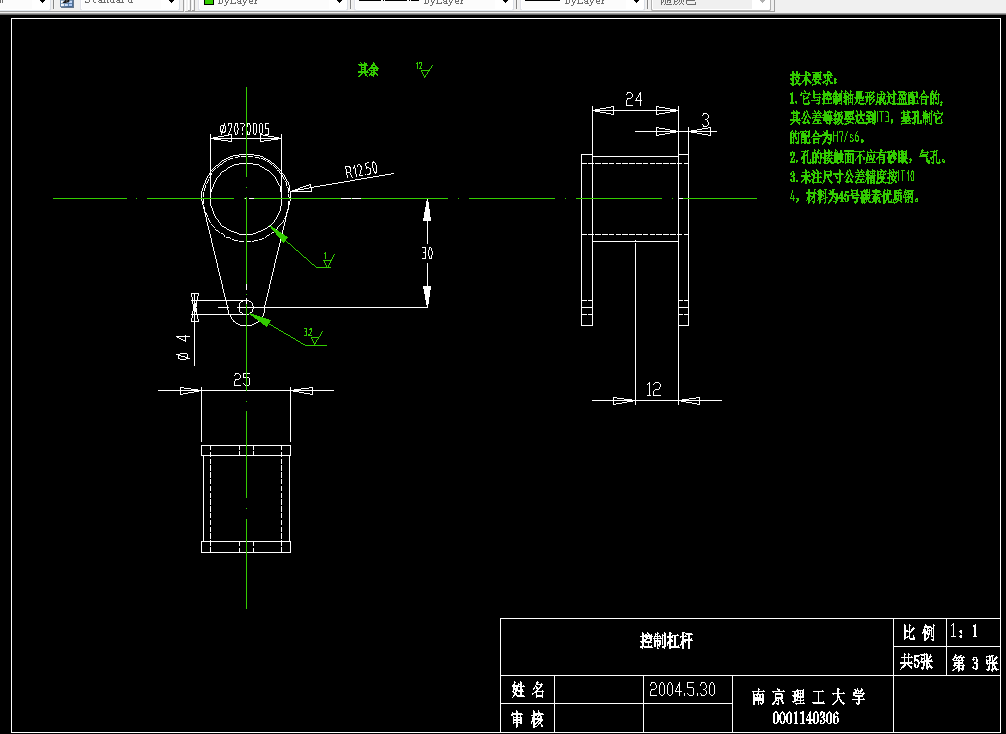Select the 25 width dimension text
This screenshot has height=734, width=1006.
pyautogui.click(x=242, y=380)
